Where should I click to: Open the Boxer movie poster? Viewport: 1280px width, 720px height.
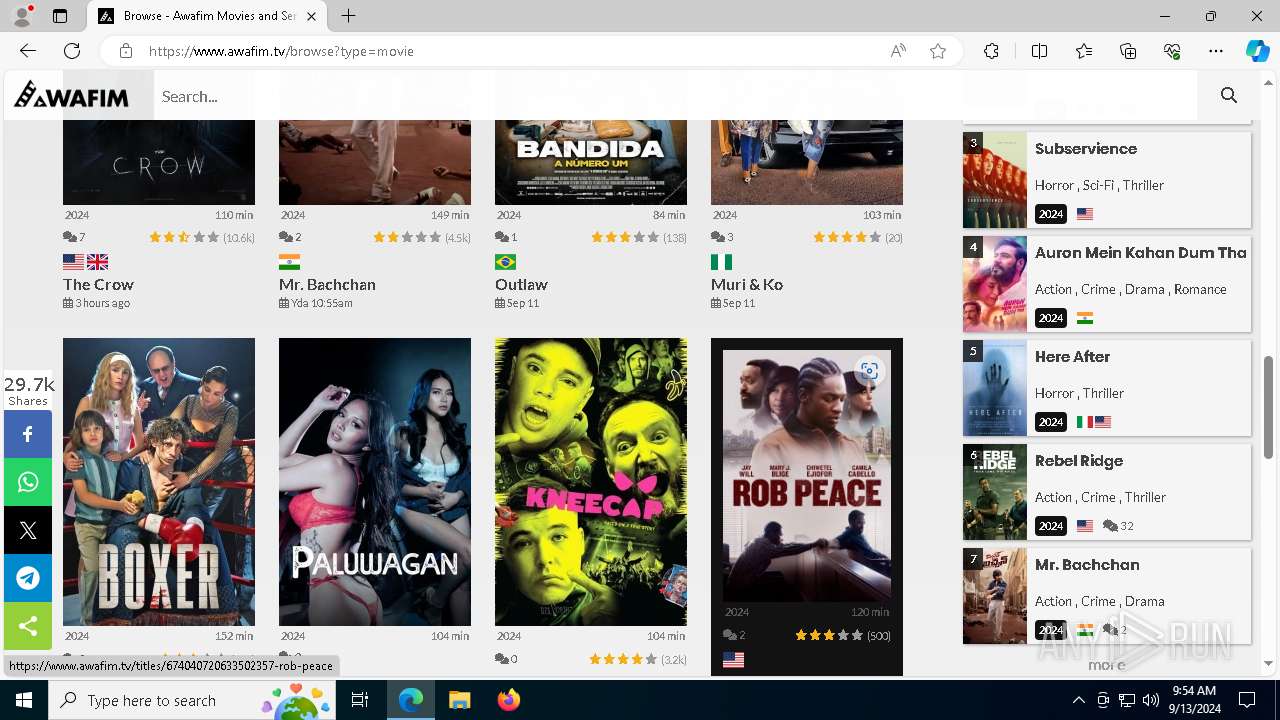pos(159,482)
